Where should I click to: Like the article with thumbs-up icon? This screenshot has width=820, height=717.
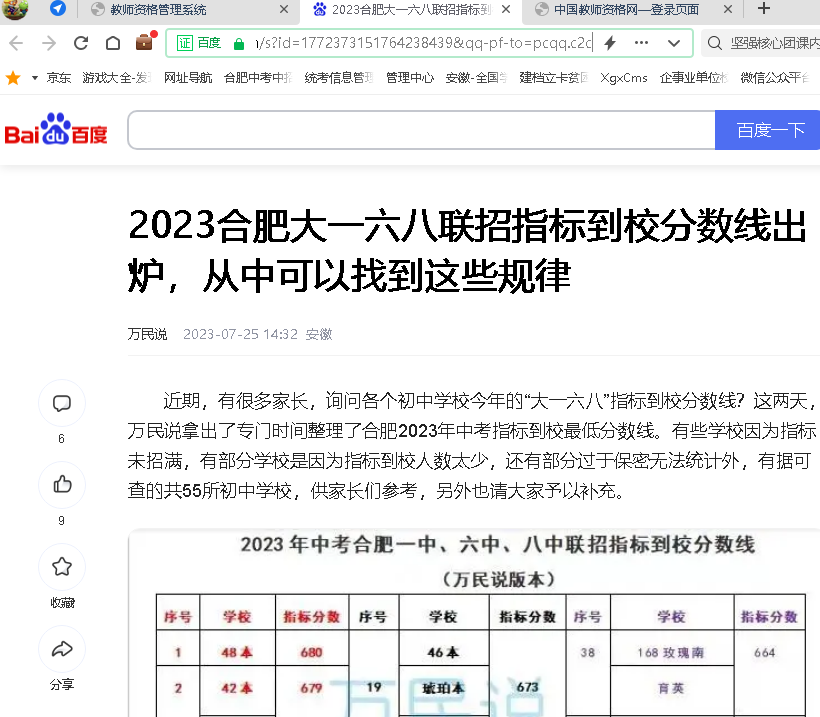(x=62, y=485)
